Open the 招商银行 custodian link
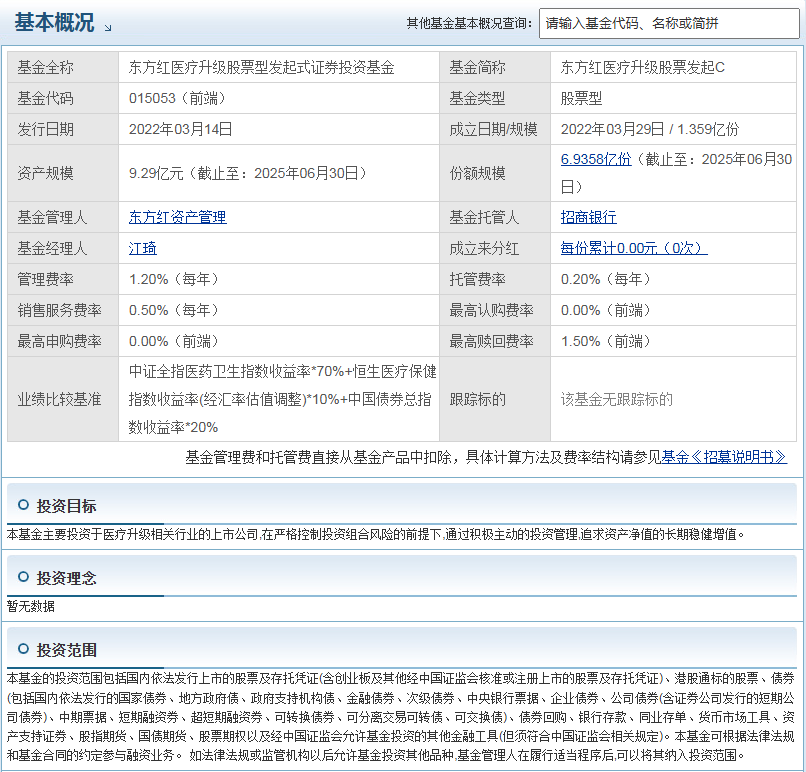This screenshot has height=772, width=806. pyautogui.click(x=588, y=217)
